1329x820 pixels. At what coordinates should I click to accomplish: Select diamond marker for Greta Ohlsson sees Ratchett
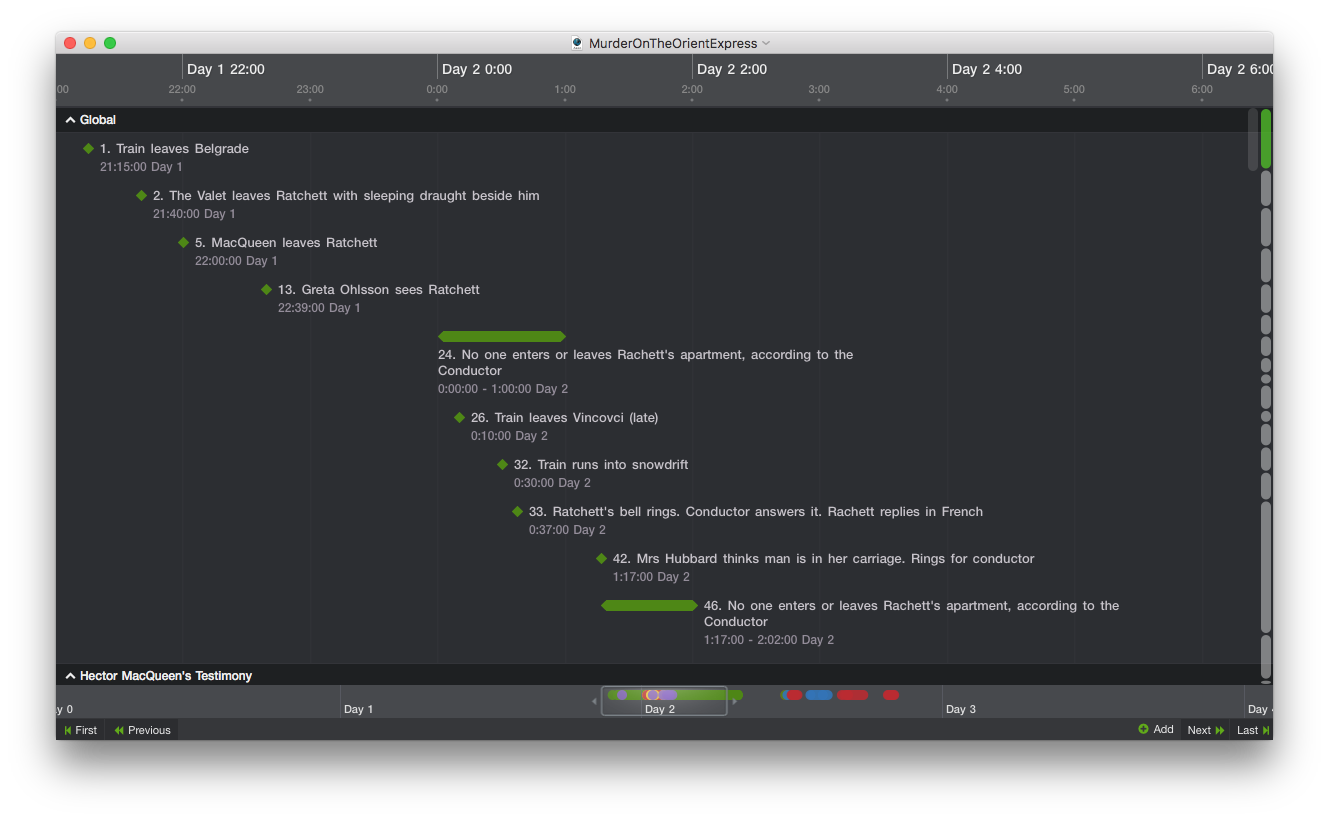(266, 289)
